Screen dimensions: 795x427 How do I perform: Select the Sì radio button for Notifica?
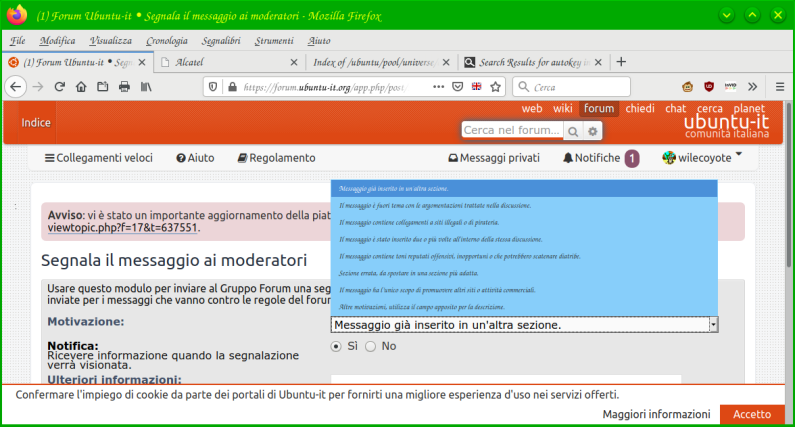pos(336,346)
